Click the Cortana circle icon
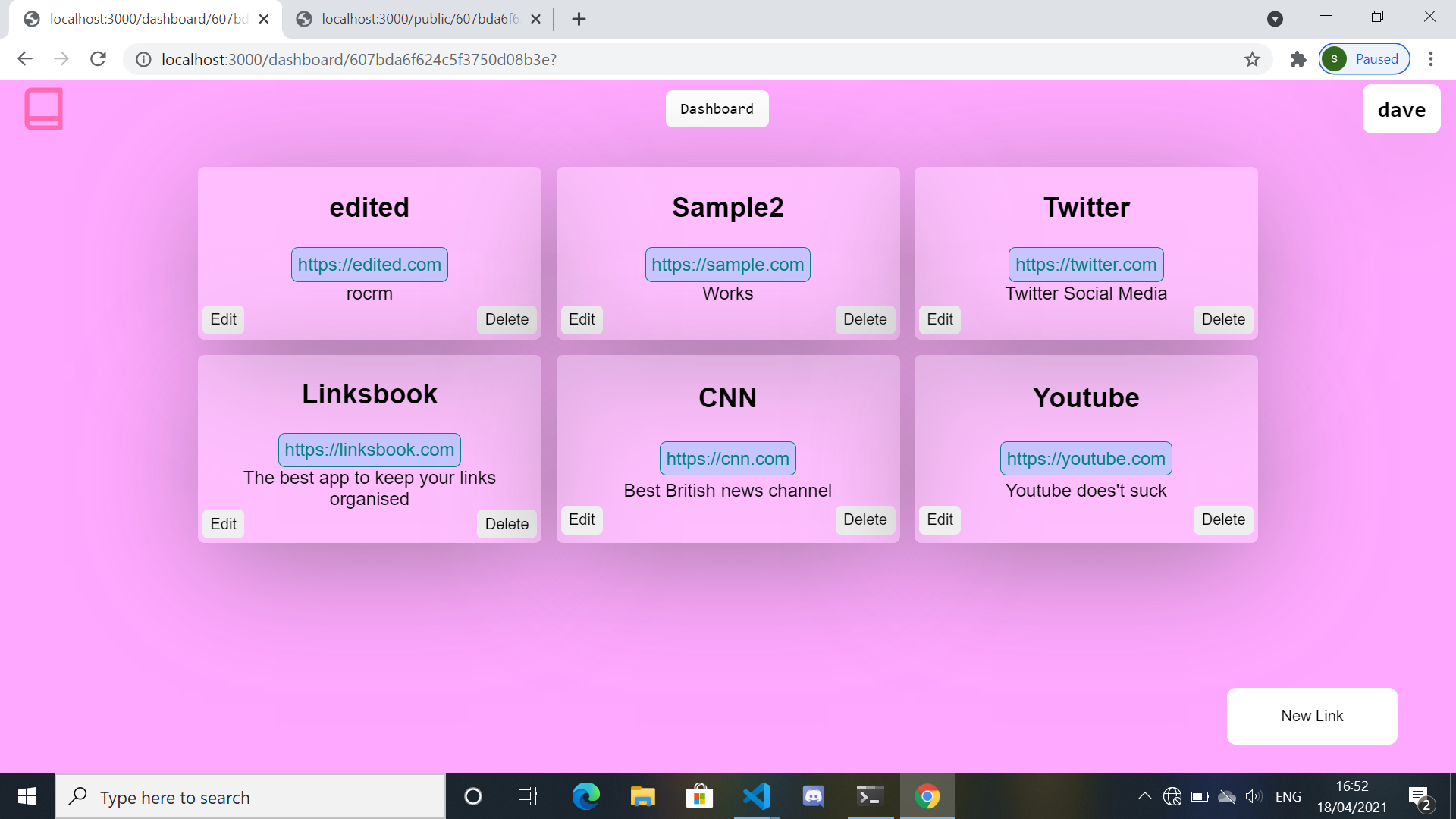Image resolution: width=1456 pixels, height=819 pixels. [473, 796]
